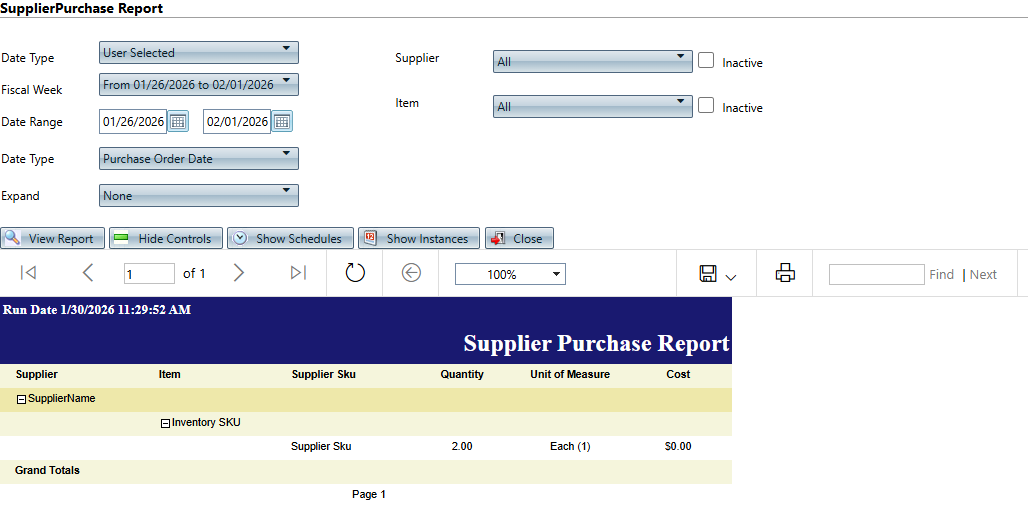Open the Fiscal Week dropdown
This screenshot has height=509, width=1028.
tap(198, 84)
